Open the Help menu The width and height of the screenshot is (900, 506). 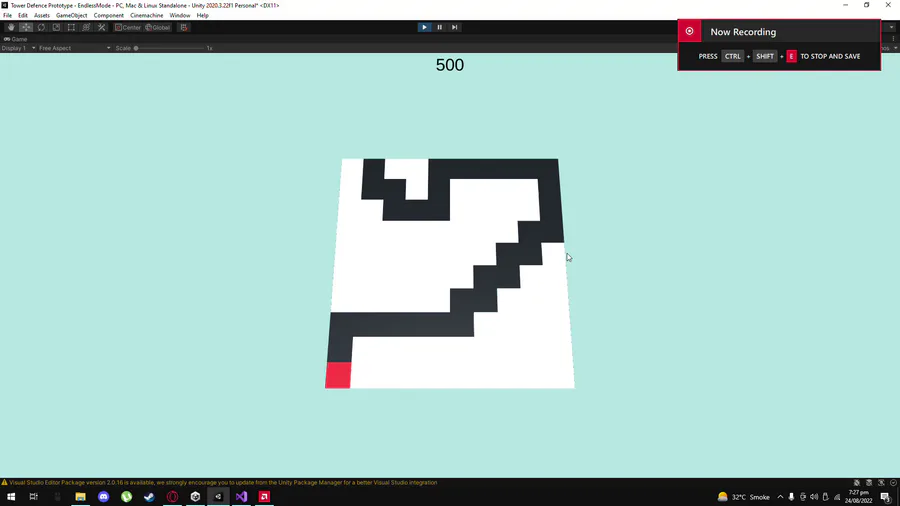pyautogui.click(x=203, y=15)
